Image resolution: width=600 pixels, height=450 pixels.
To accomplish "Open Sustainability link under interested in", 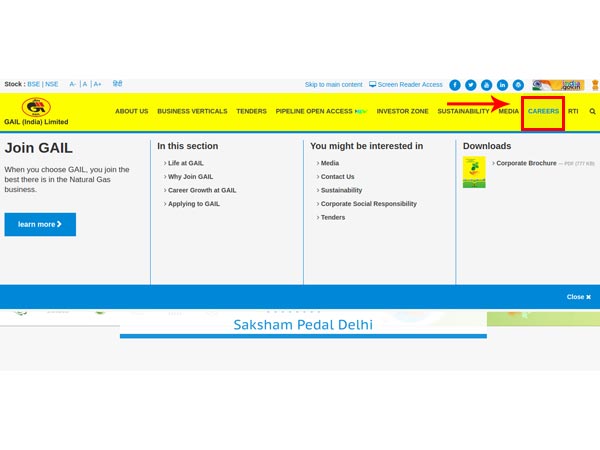I will 341,190.
